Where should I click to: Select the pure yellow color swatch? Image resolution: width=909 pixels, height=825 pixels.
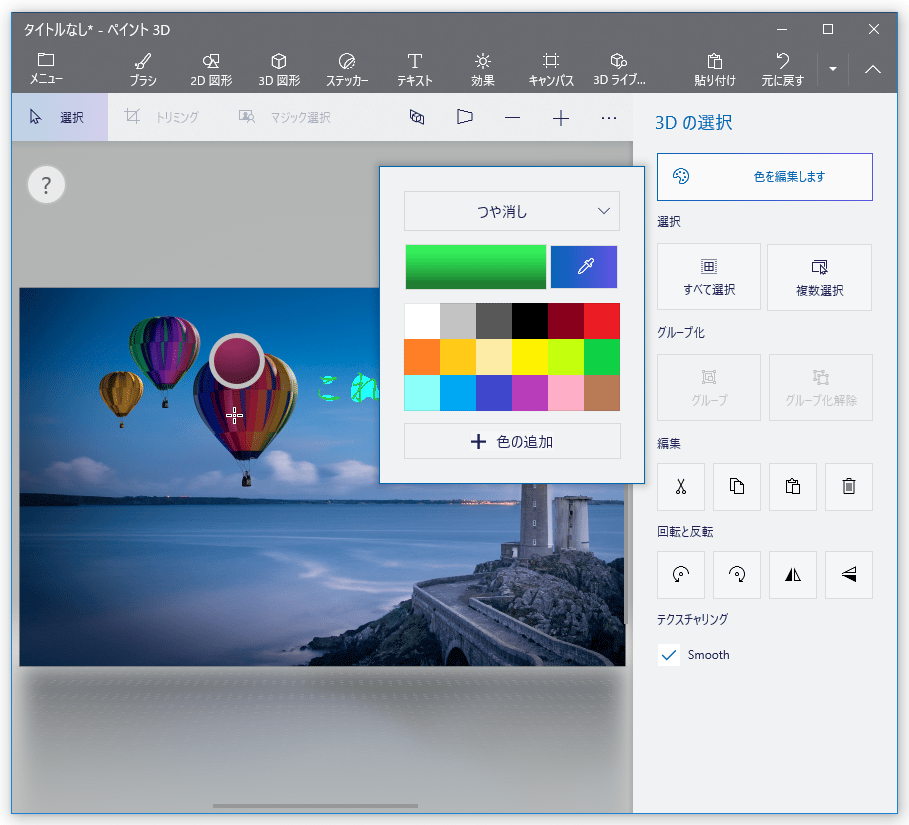pos(530,357)
